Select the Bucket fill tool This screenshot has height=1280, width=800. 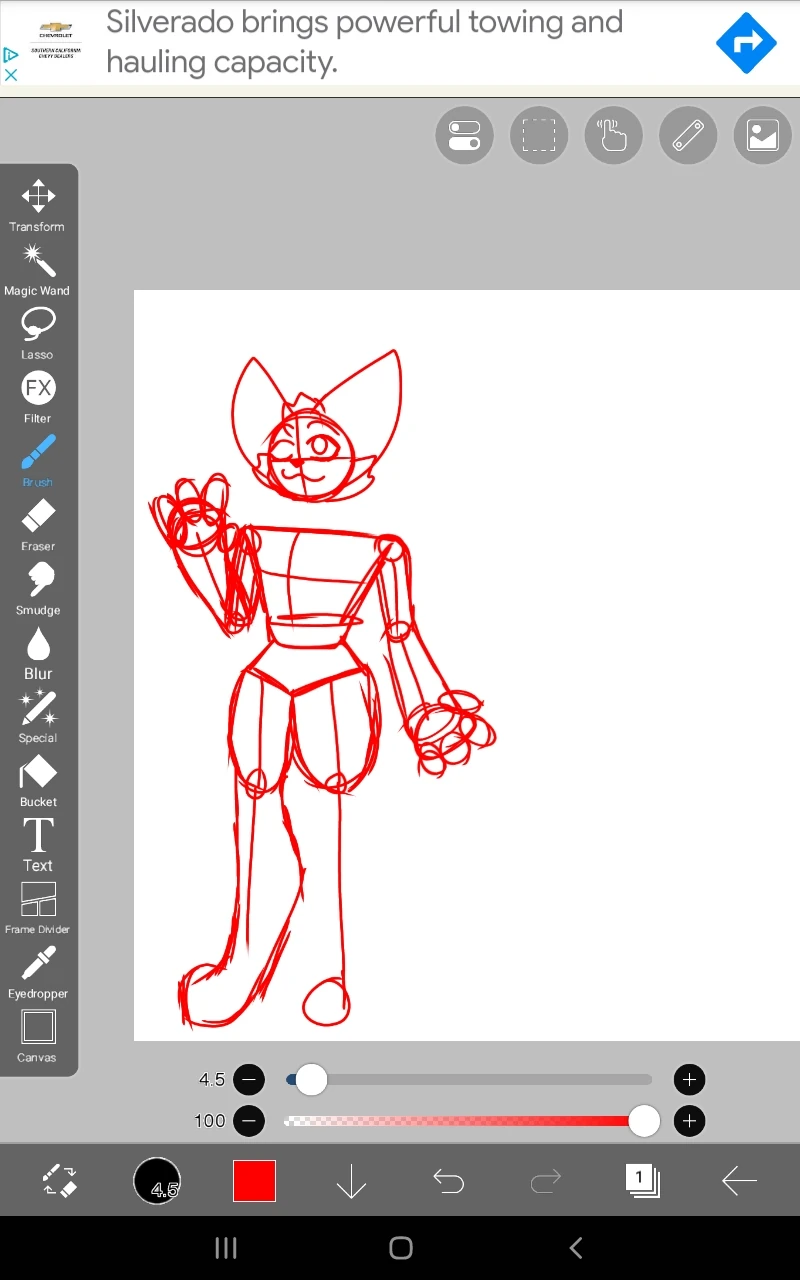click(38, 773)
